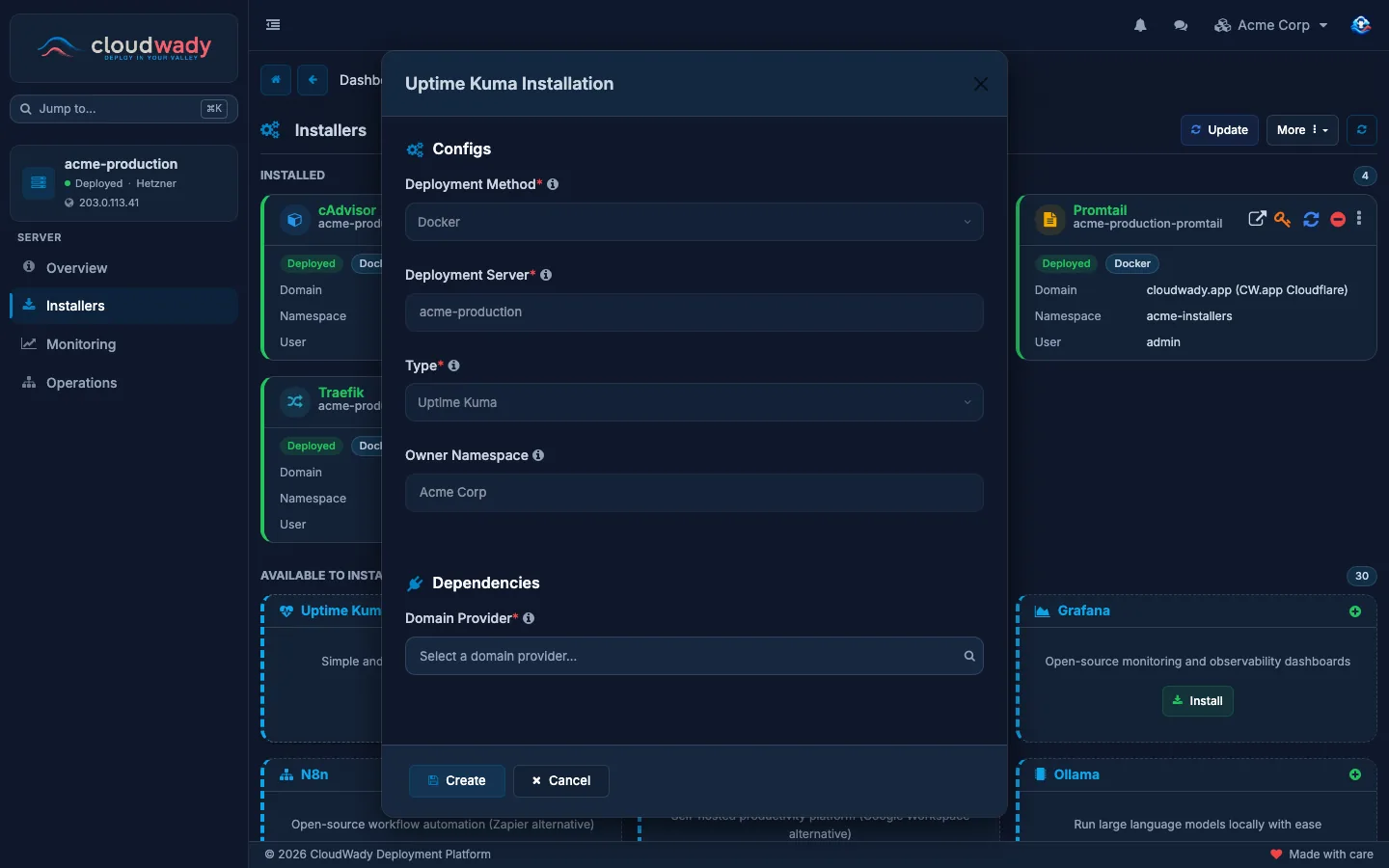Open Operations in the sidebar
This screenshot has width=1389, height=868.
coord(123,383)
